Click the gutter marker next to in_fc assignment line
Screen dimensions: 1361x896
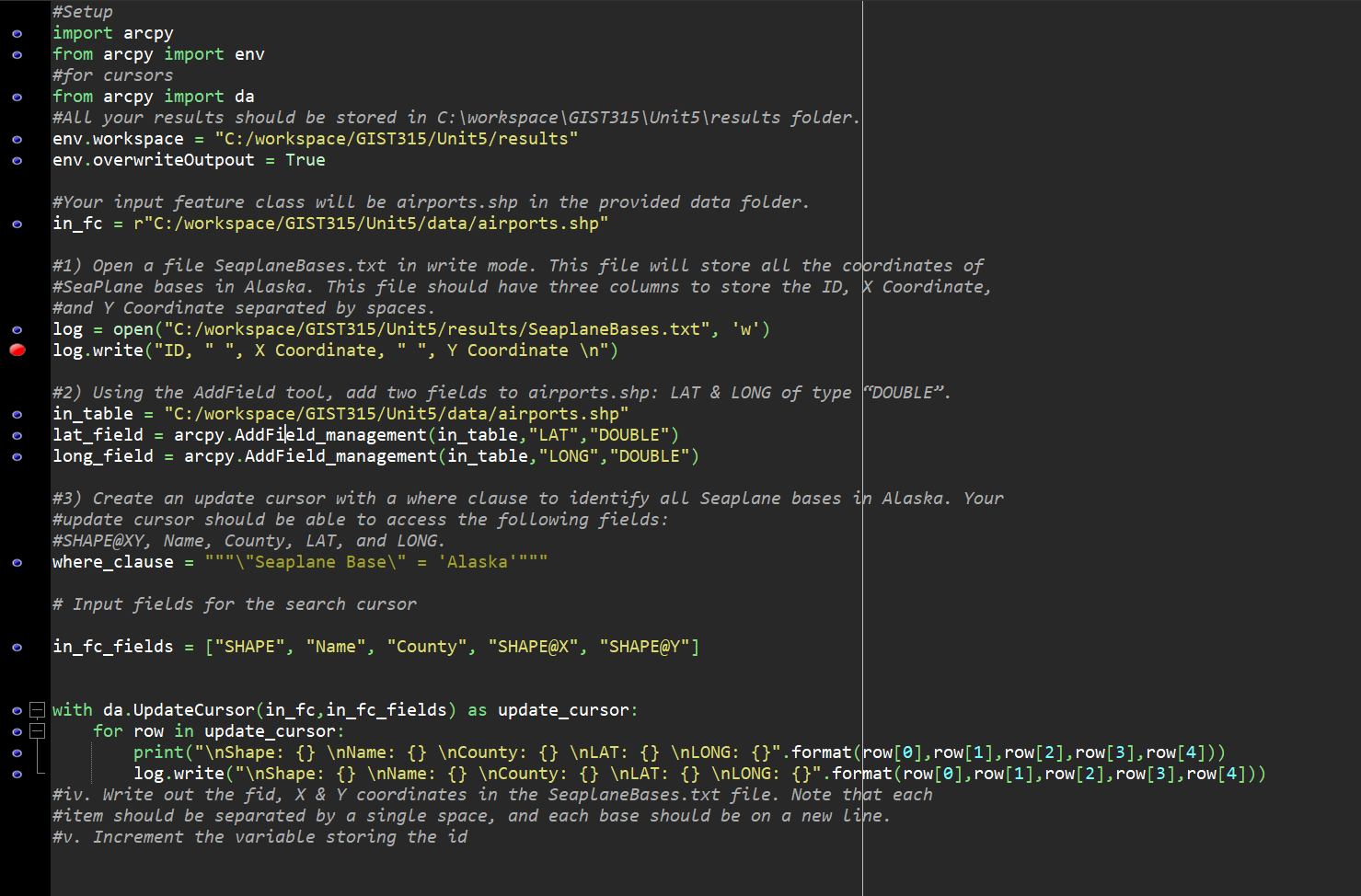pyautogui.click(x=17, y=223)
